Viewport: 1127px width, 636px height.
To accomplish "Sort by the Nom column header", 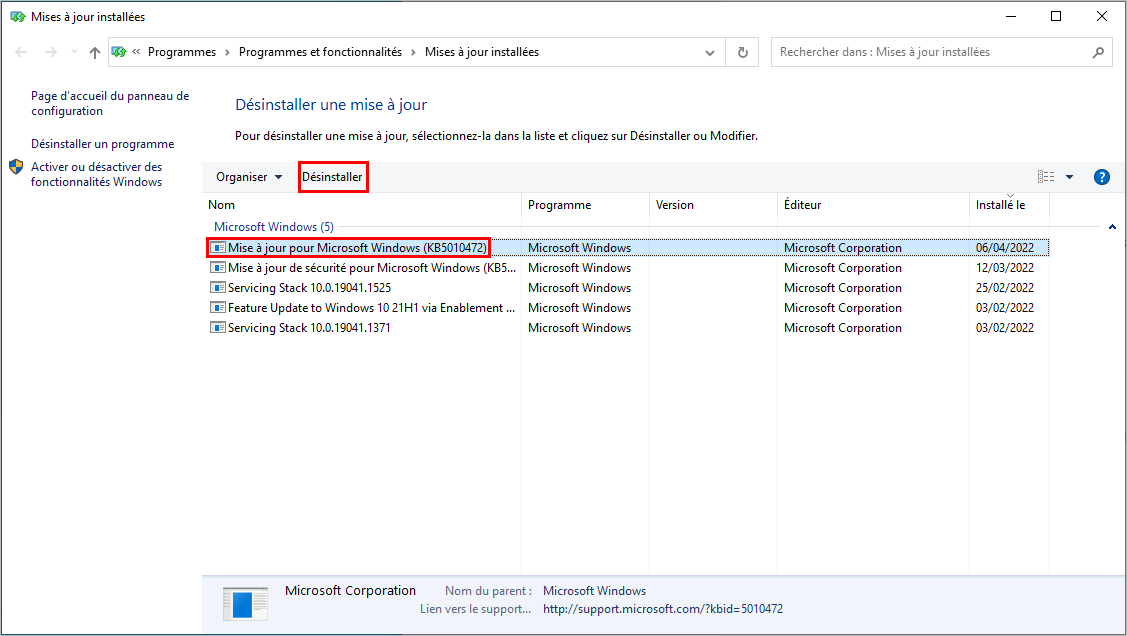I will [x=362, y=205].
